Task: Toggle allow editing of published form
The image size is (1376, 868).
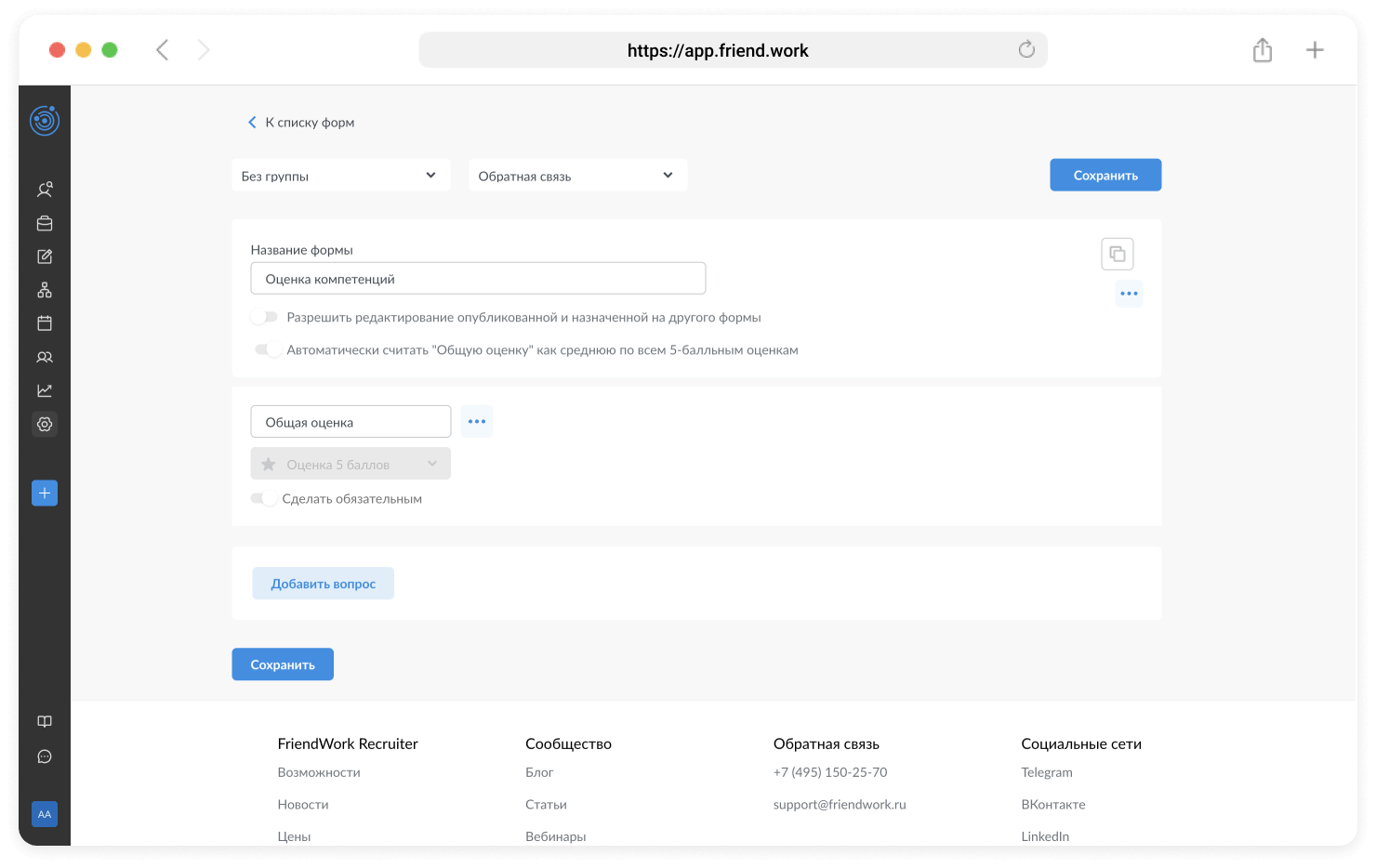Action: [265, 317]
